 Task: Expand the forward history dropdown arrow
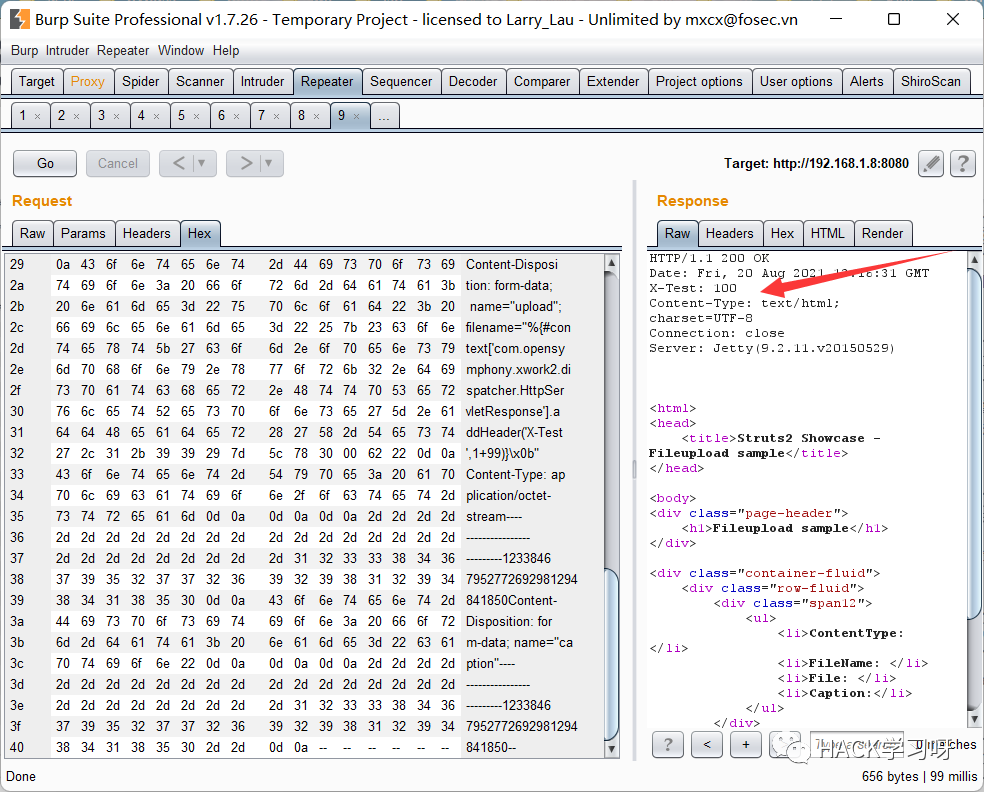click(269, 163)
